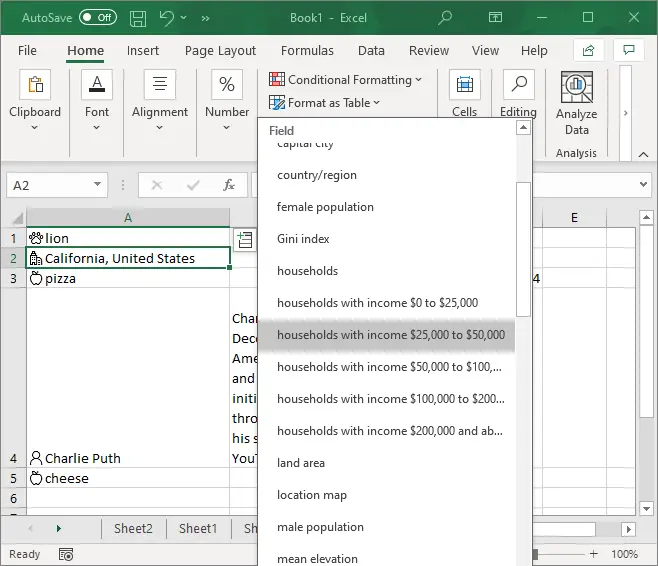The height and width of the screenshot is (566, 658).
Task: Open the Formulas tab
Action: [x=307, y=50]
